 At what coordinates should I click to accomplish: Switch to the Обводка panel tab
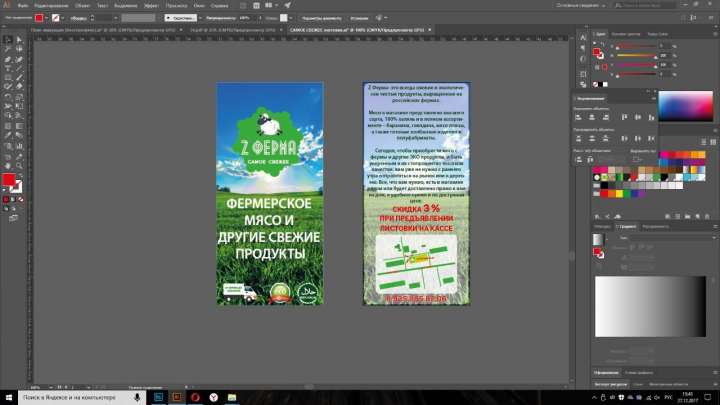[x=602, y=226]
